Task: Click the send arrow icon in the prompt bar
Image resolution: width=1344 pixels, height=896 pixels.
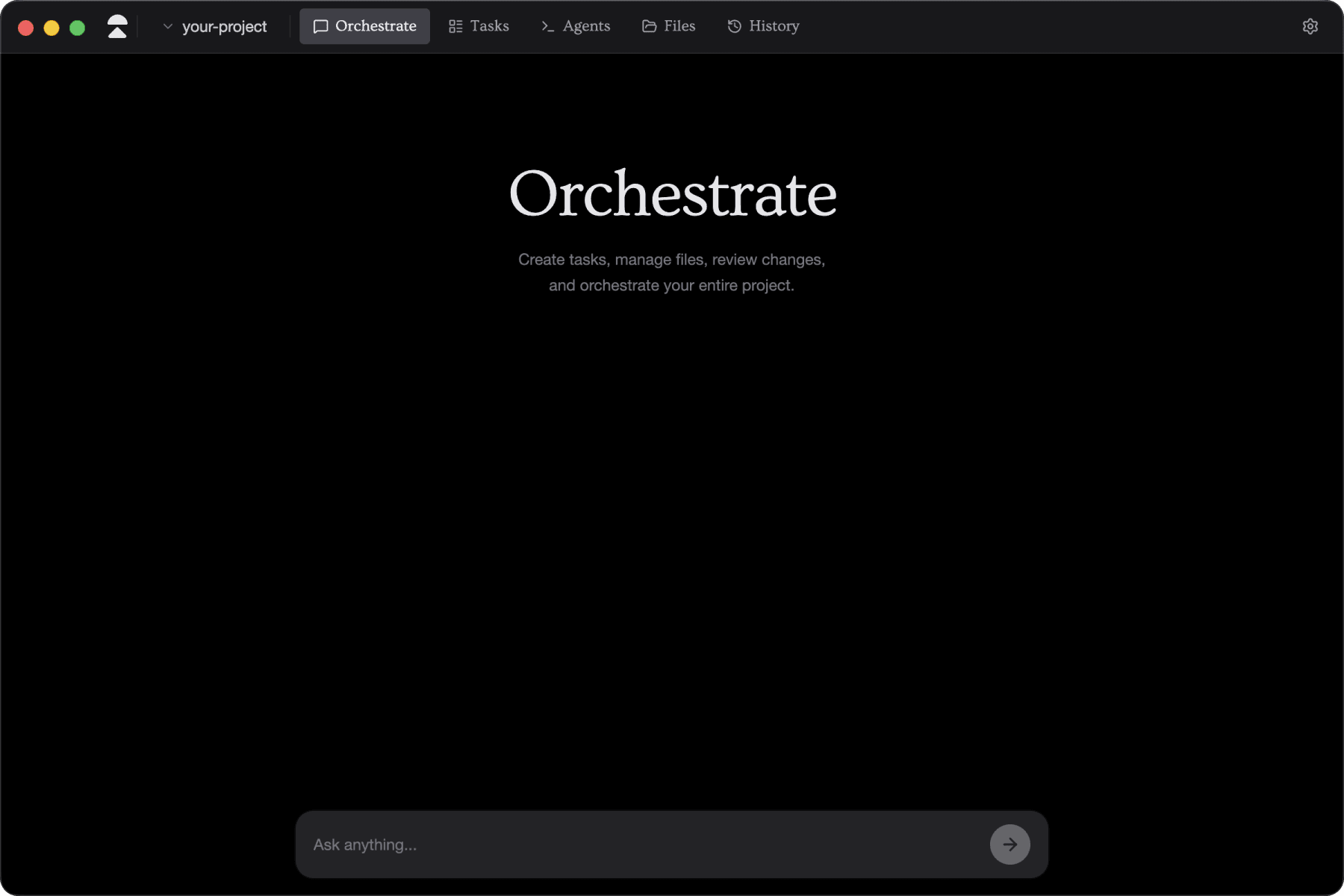Action: click(1009, 844)
